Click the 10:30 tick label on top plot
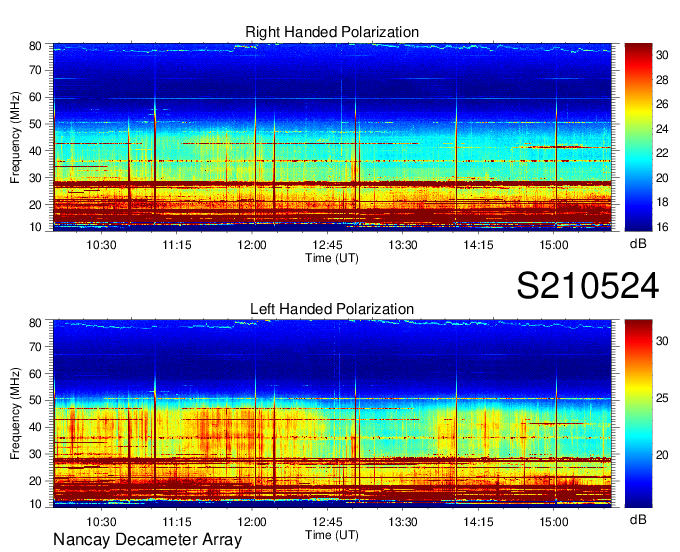 (101, 245)
